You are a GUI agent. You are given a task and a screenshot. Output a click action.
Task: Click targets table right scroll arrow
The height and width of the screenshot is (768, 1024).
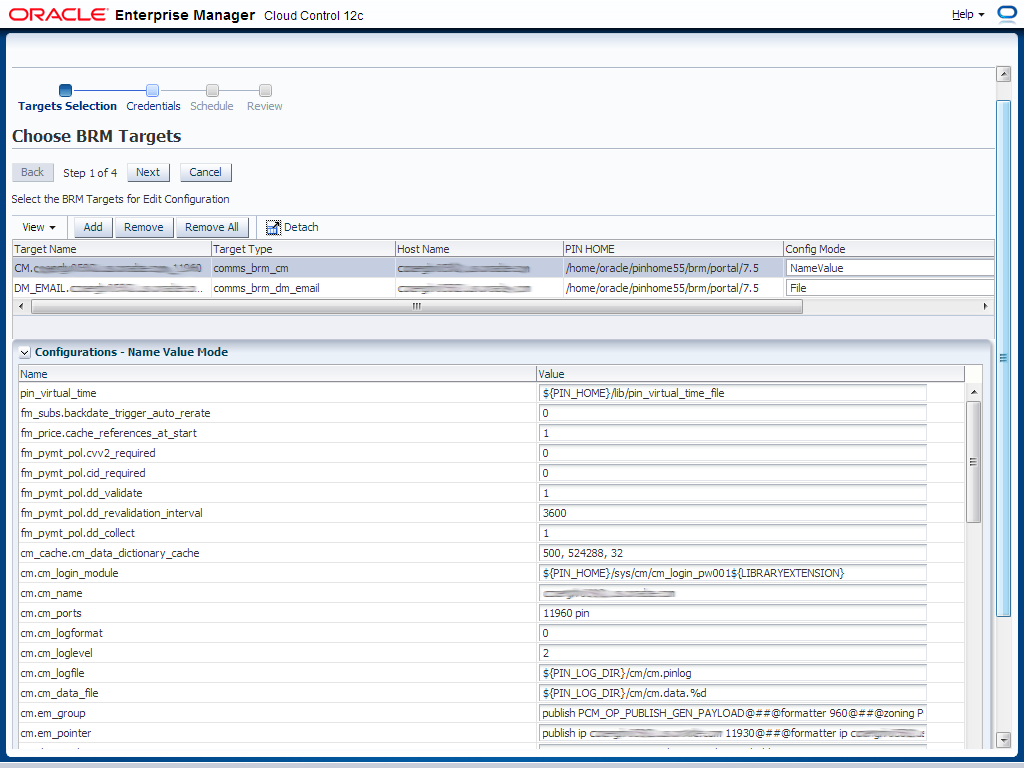click(985, 306)
